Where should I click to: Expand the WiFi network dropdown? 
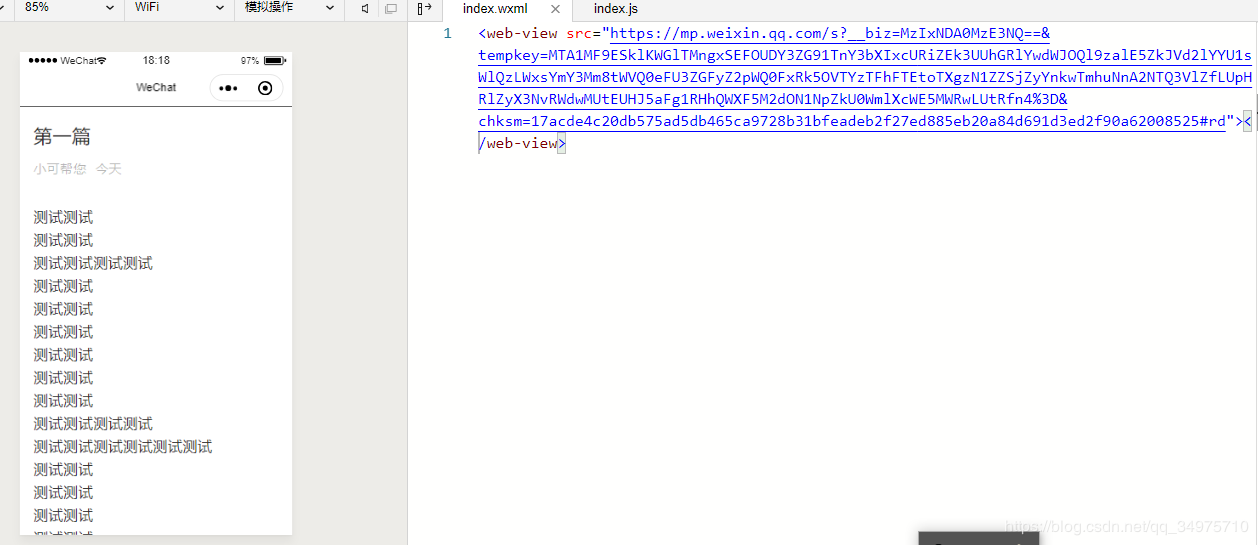180,8
